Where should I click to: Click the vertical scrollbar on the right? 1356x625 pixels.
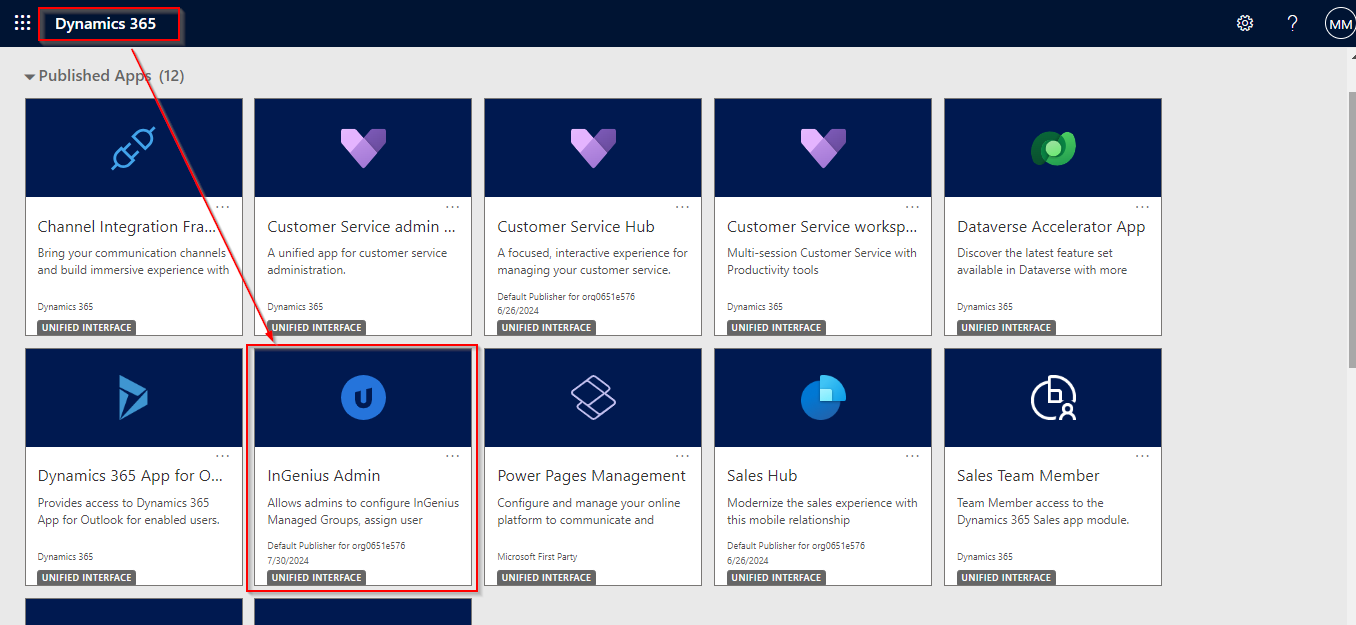coord(1349,300)
